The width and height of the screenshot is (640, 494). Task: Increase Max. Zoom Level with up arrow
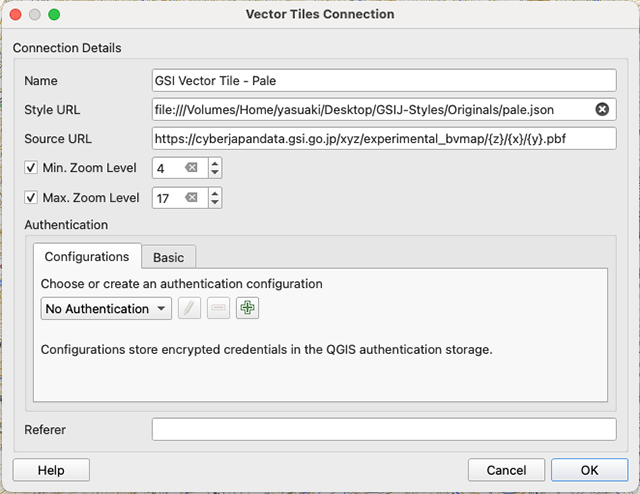click(x=215, y=193)
